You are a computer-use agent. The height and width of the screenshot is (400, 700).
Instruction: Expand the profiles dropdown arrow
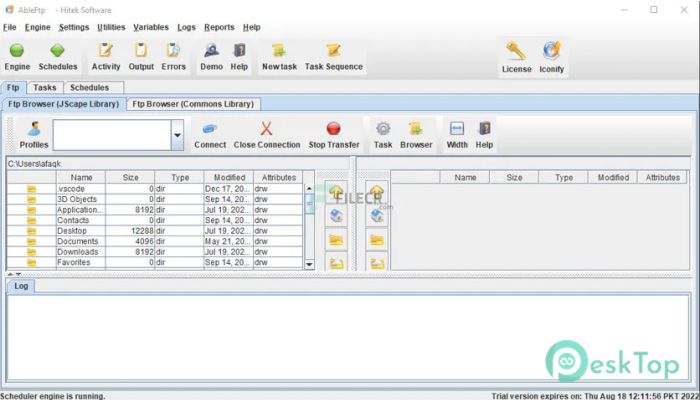pyautogui.click(x=177, y=135)
